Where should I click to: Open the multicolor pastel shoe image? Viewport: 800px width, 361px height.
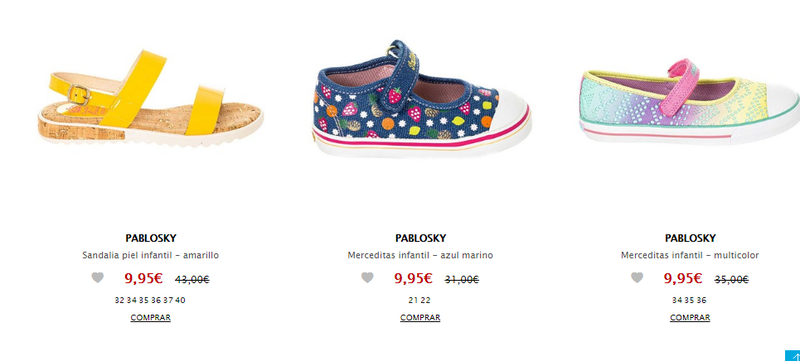click(690, 102)
